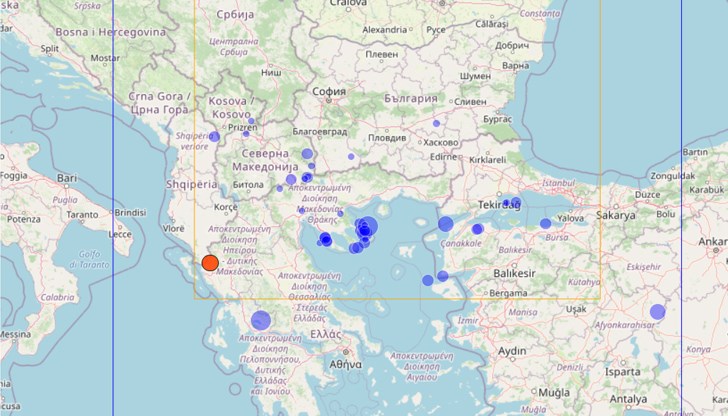Select the Istanbul city label
728x416 pixels.
point(557,183)
